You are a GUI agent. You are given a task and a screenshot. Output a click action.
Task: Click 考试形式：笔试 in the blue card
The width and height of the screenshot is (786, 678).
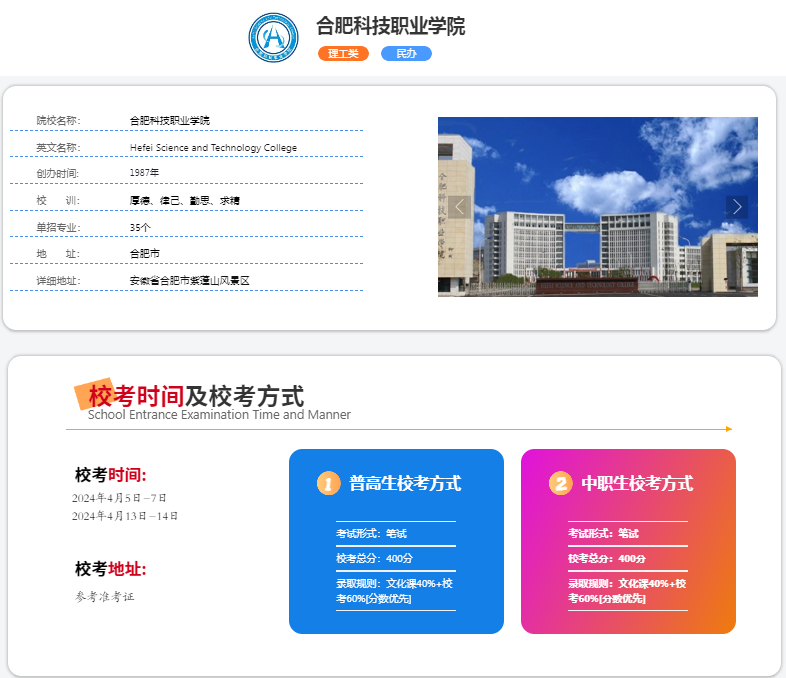[371, 534]
